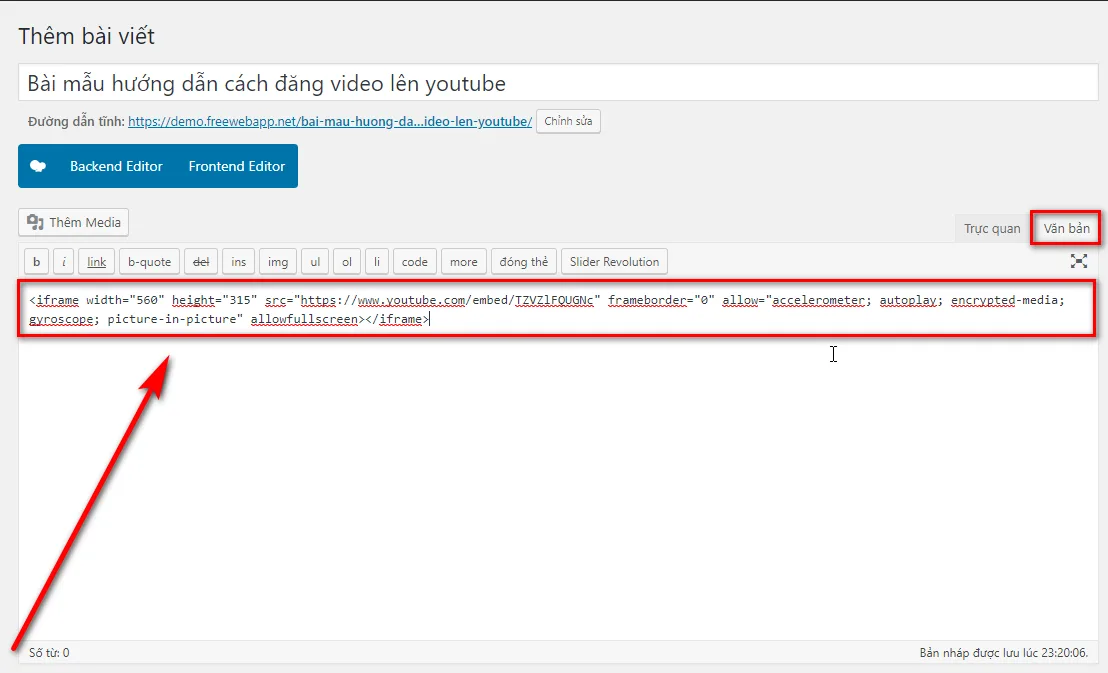Click the more quicktag button
1108x673 pixels.
(464, 262)
